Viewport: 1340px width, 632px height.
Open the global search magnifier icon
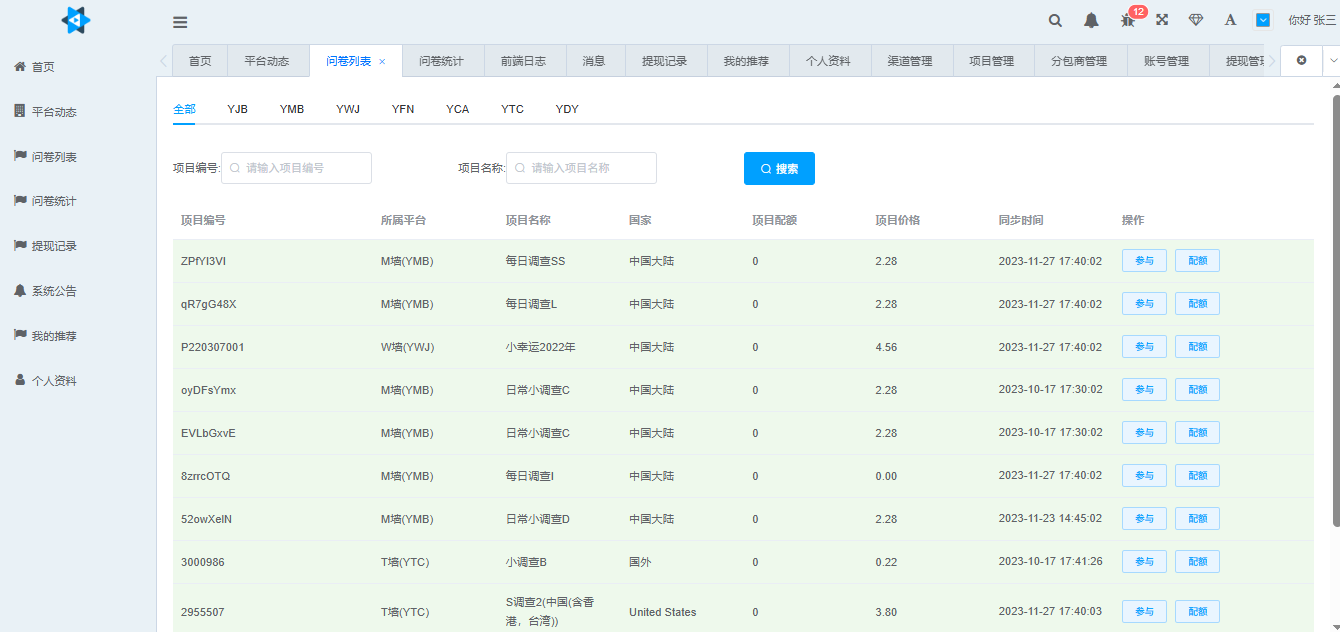pyautogui.click(x=1054, y=19)
